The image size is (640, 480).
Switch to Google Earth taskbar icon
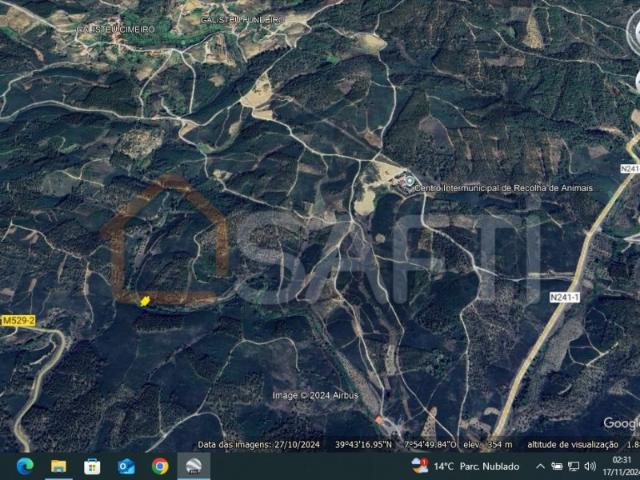click(x=194, y=466)
